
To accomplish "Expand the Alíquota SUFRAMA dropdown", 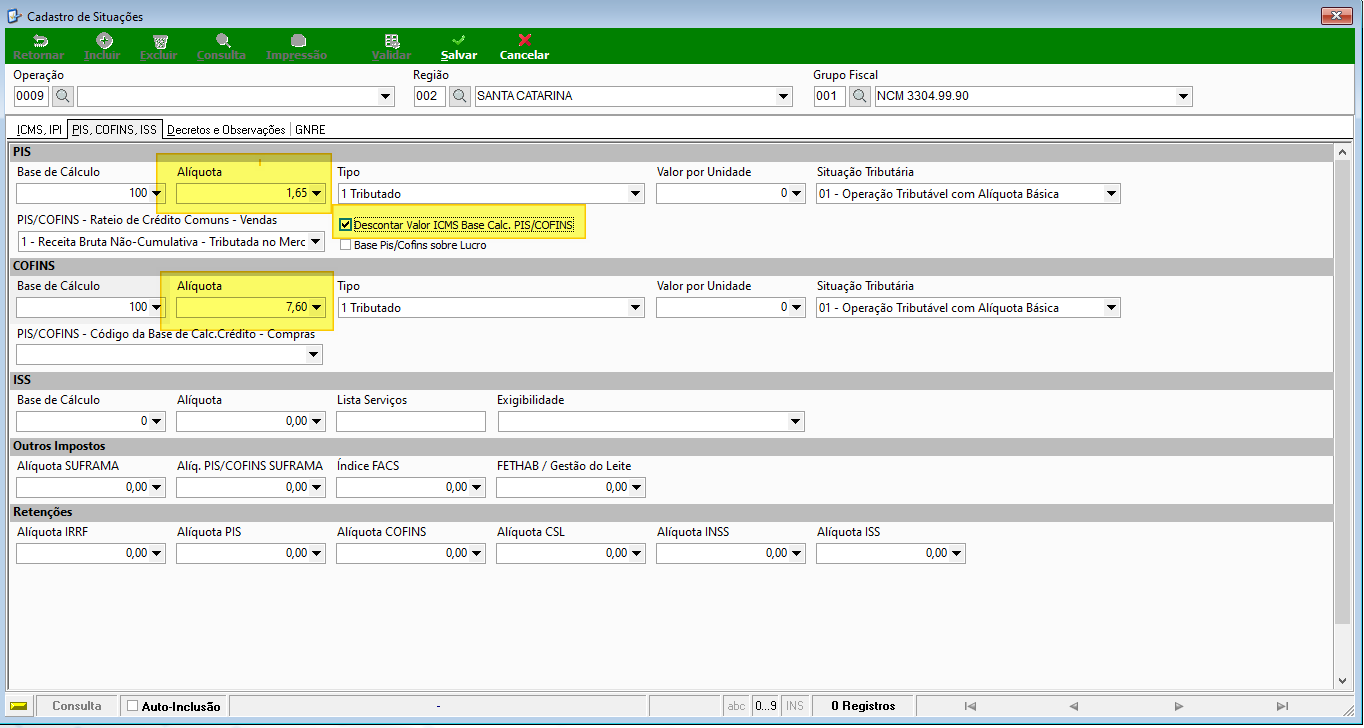I will pos(157,488).
